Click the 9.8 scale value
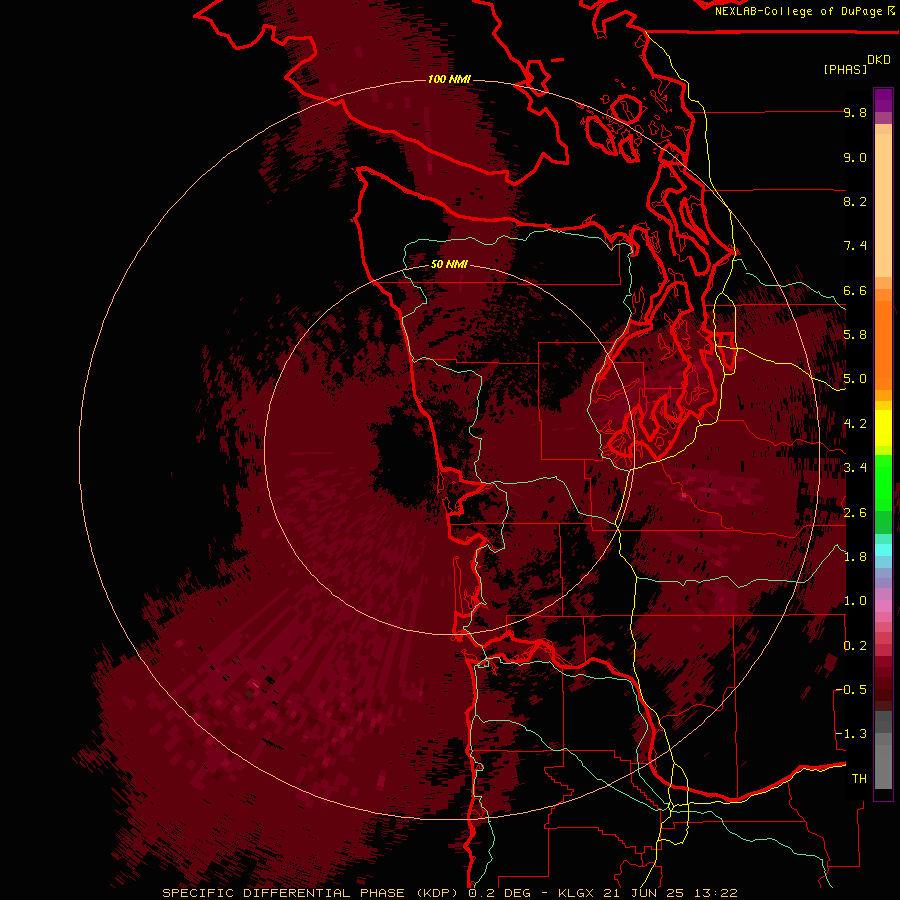The image size is (900, 900). point(855,112)
